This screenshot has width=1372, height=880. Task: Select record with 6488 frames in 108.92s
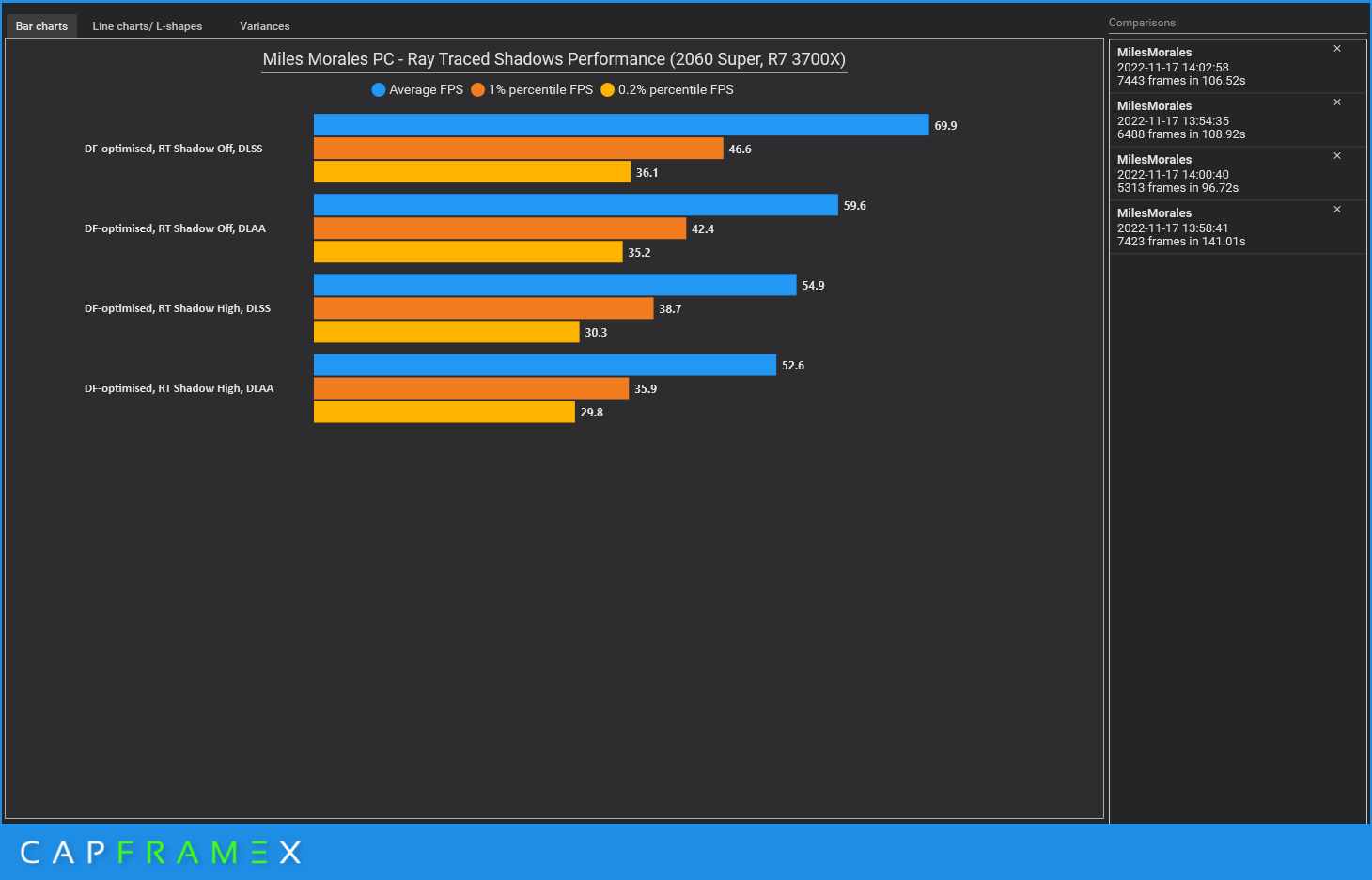pos(1238,120)
